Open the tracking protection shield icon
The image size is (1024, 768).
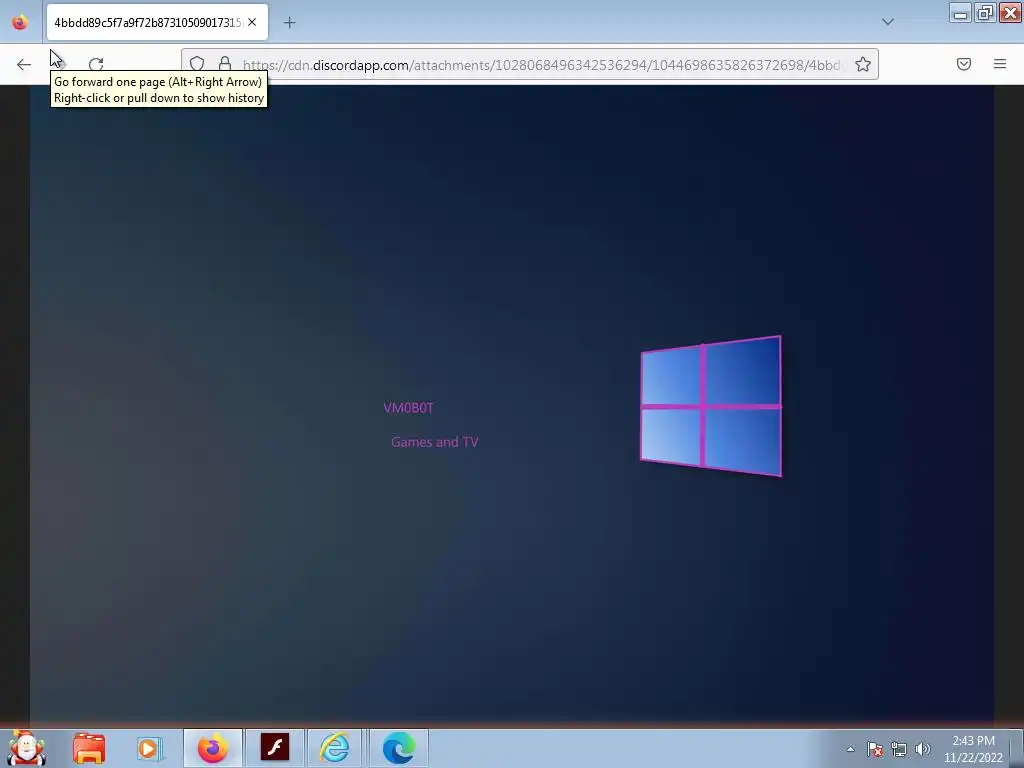point(197,64)
